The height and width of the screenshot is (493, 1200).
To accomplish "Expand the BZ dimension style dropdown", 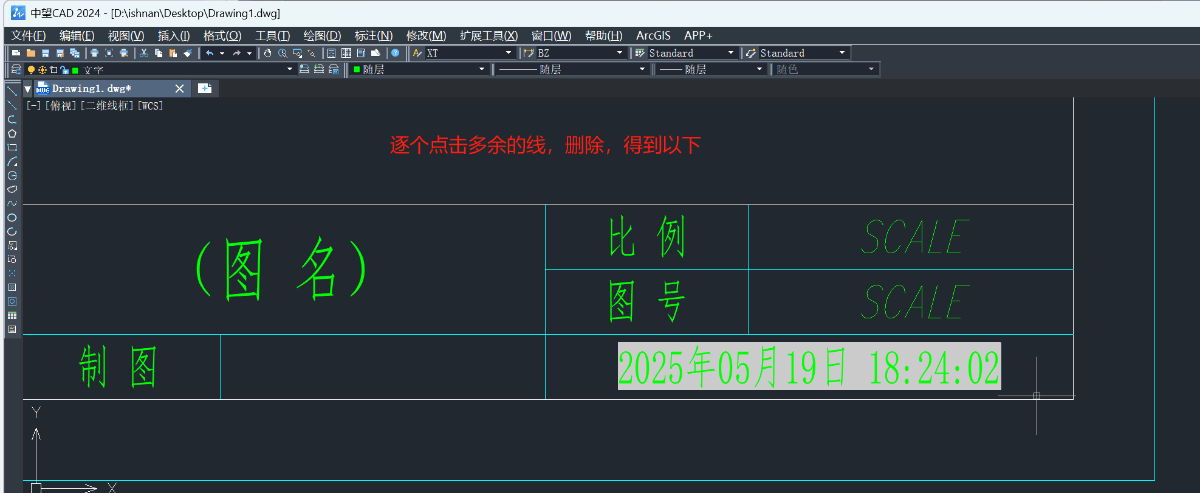I will (619, 53).
